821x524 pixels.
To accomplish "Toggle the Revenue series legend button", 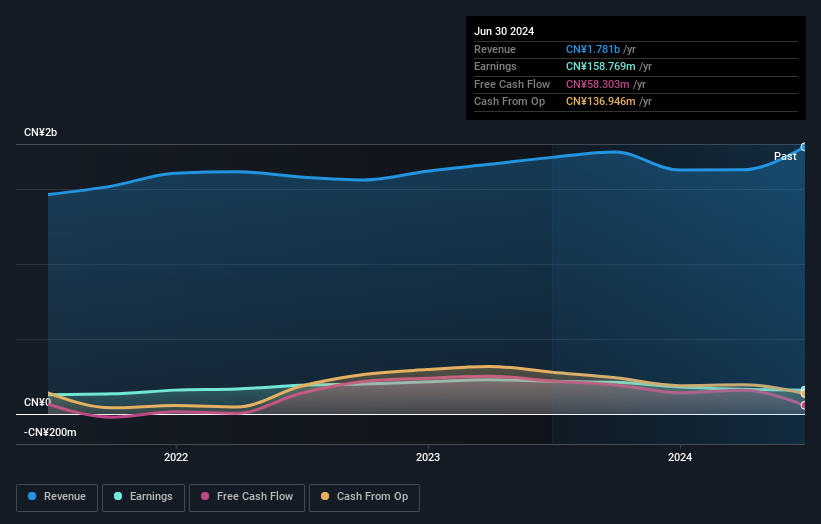I will (x=57, y=497).
